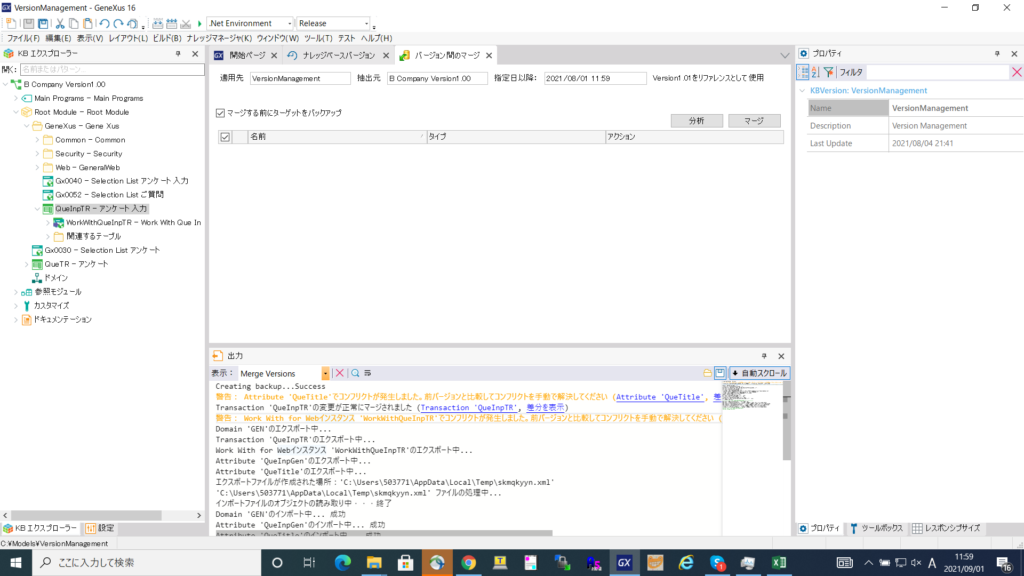
Task: Click the save output icon beside auto scroll
Action: tap(720, 373)
